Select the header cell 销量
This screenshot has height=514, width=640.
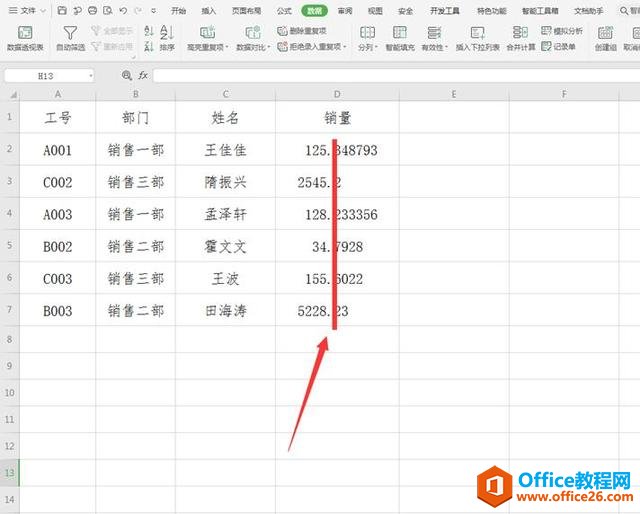337,118
